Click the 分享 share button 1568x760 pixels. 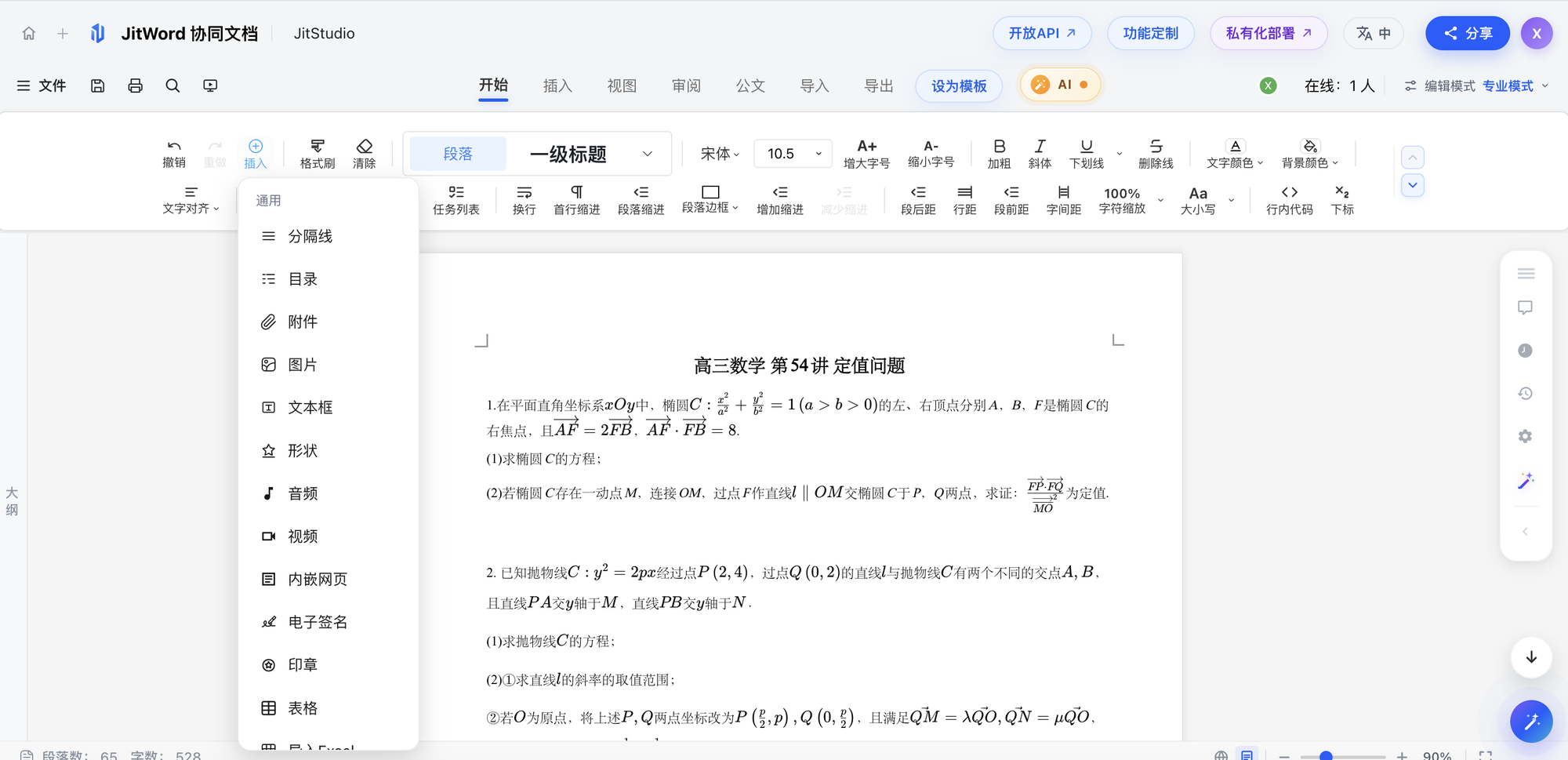coord(1468,33)
